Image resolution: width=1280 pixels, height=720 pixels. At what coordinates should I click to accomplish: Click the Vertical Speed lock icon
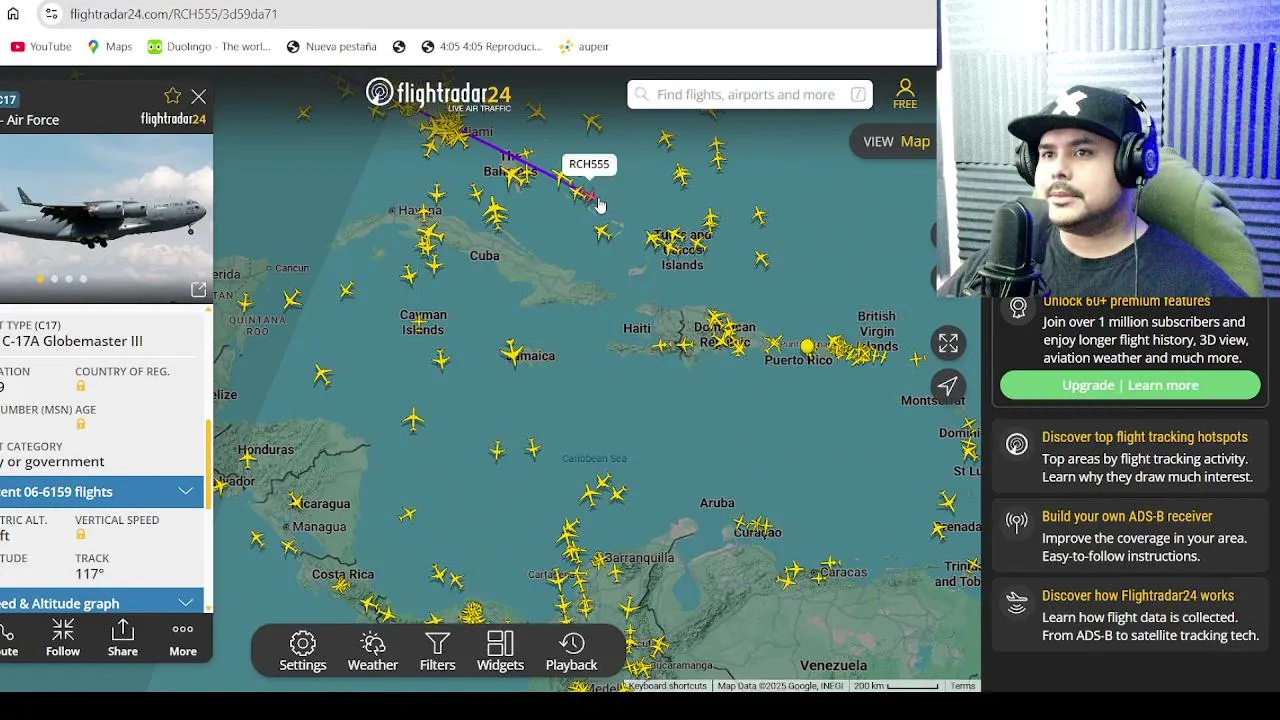[x=81, y=535]
